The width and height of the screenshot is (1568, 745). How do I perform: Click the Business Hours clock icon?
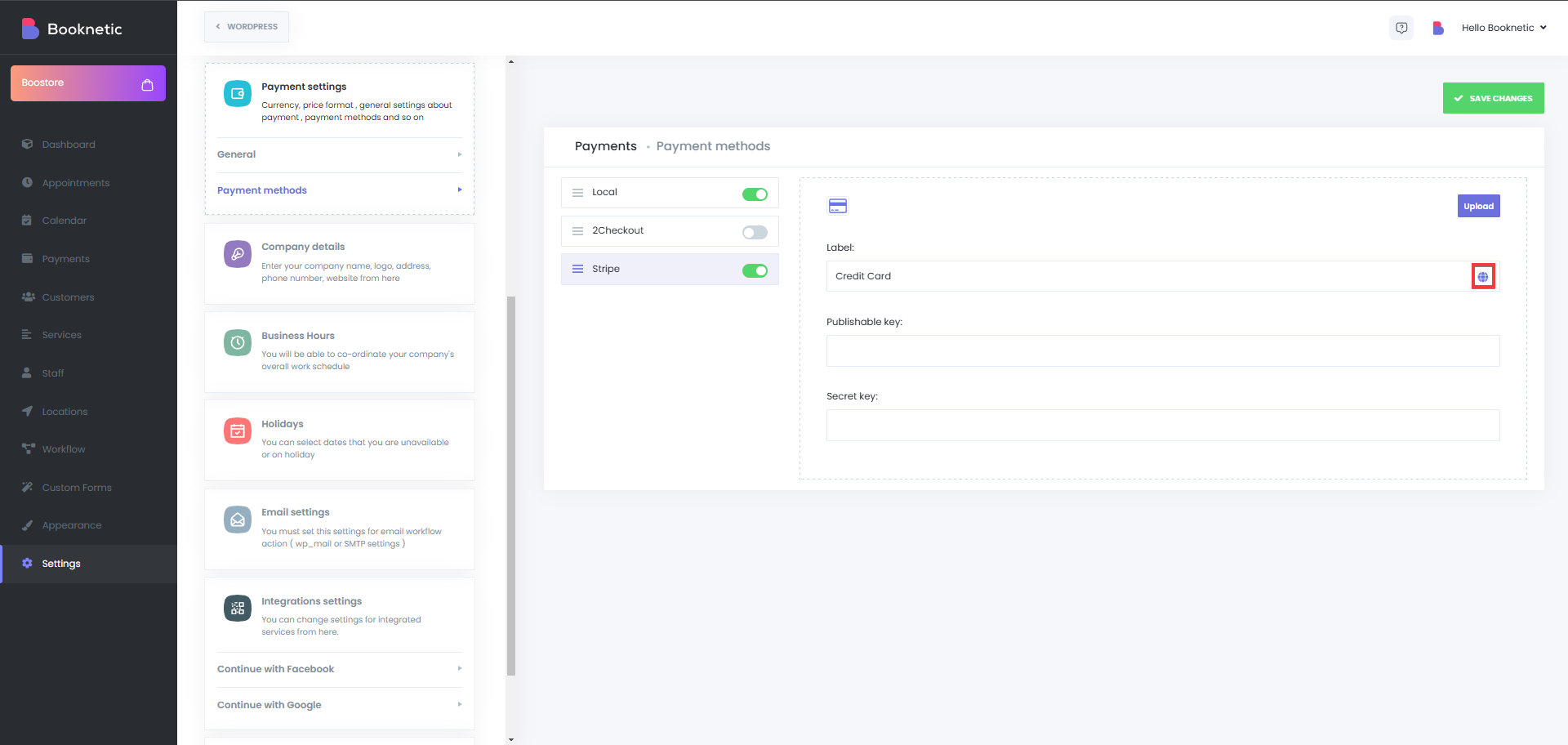pos(238,342)
